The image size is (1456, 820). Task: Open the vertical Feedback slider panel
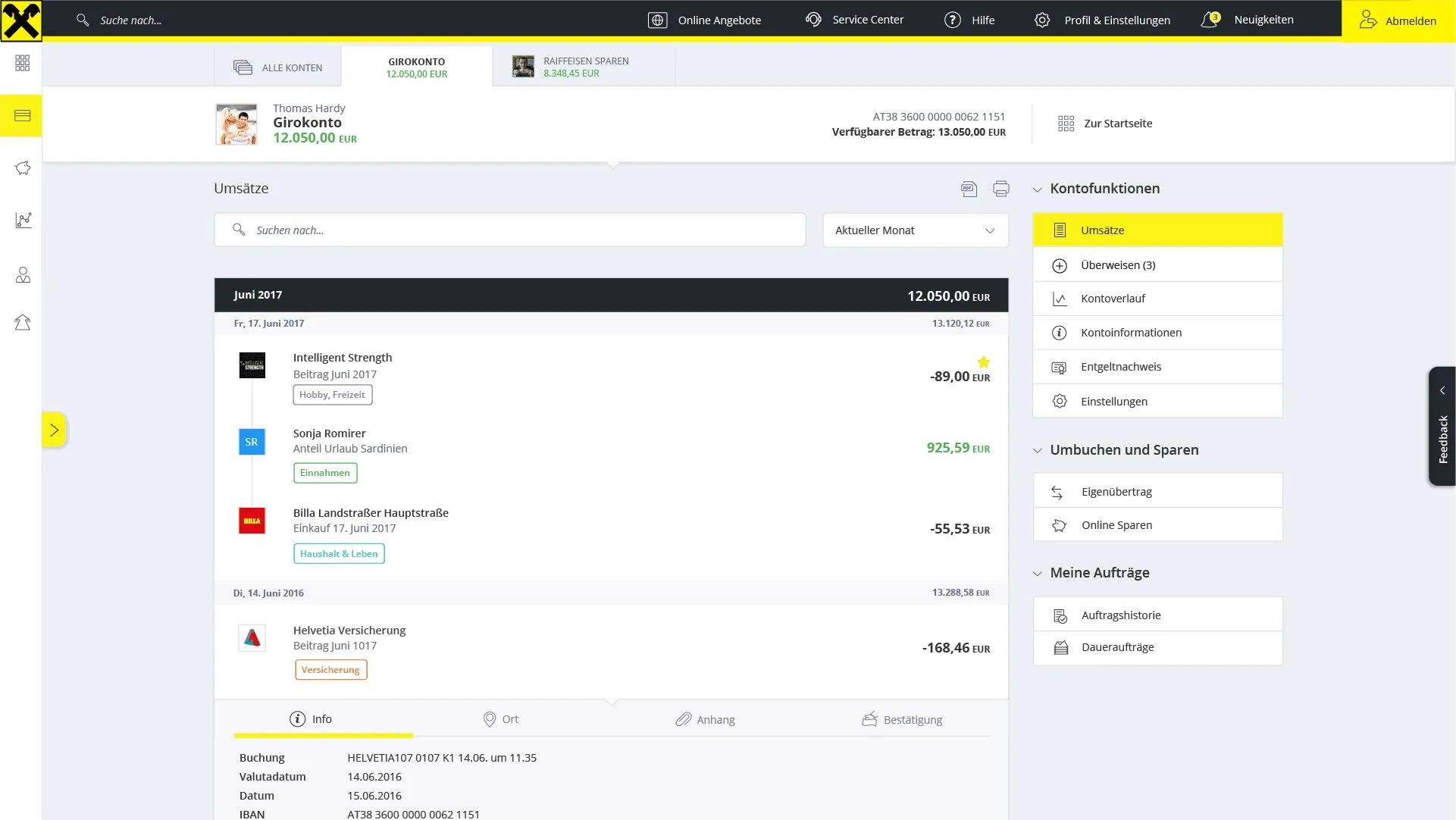(x=1442, y=427)
